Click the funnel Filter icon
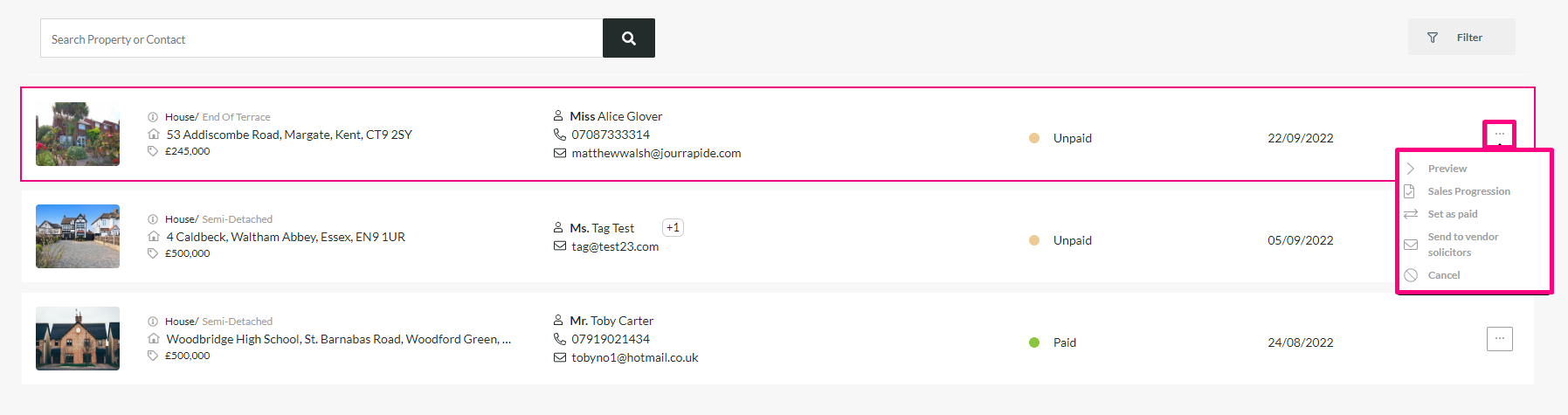This screenshot has height=415, width=1568. coord(1433,38)
